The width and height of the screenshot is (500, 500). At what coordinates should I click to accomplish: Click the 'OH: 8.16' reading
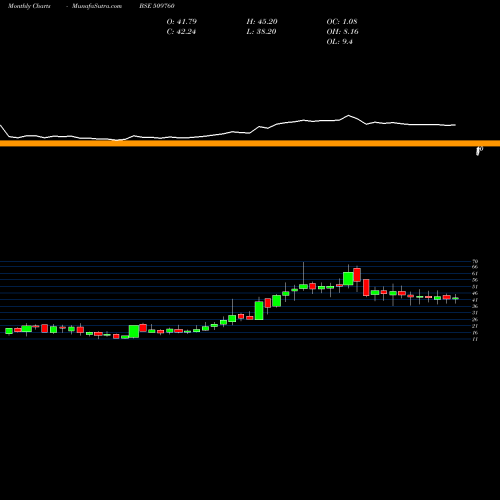(x=342, y=32)
